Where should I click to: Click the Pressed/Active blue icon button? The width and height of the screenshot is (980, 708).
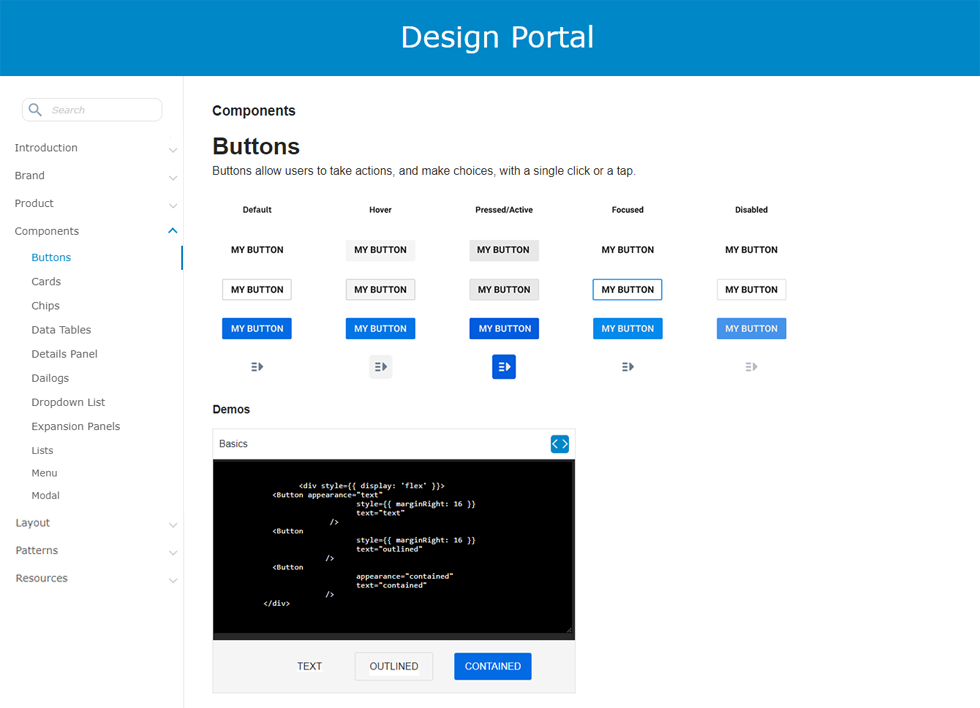504,367
